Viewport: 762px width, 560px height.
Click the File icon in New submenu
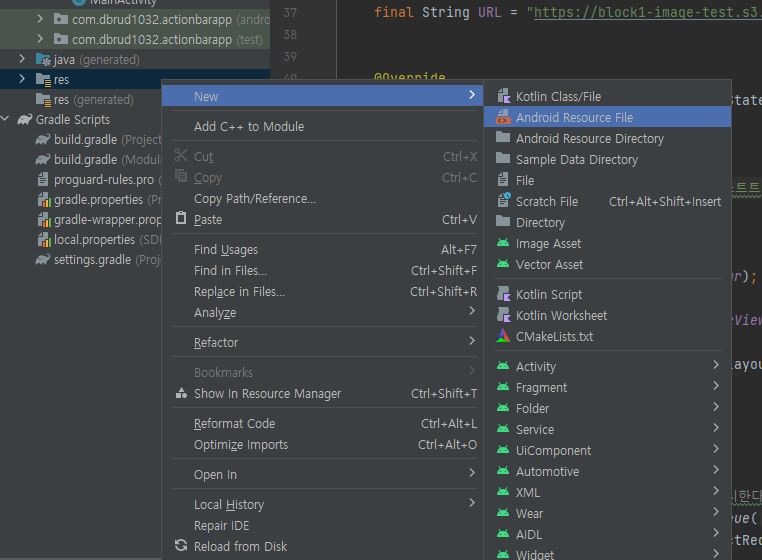503,180
